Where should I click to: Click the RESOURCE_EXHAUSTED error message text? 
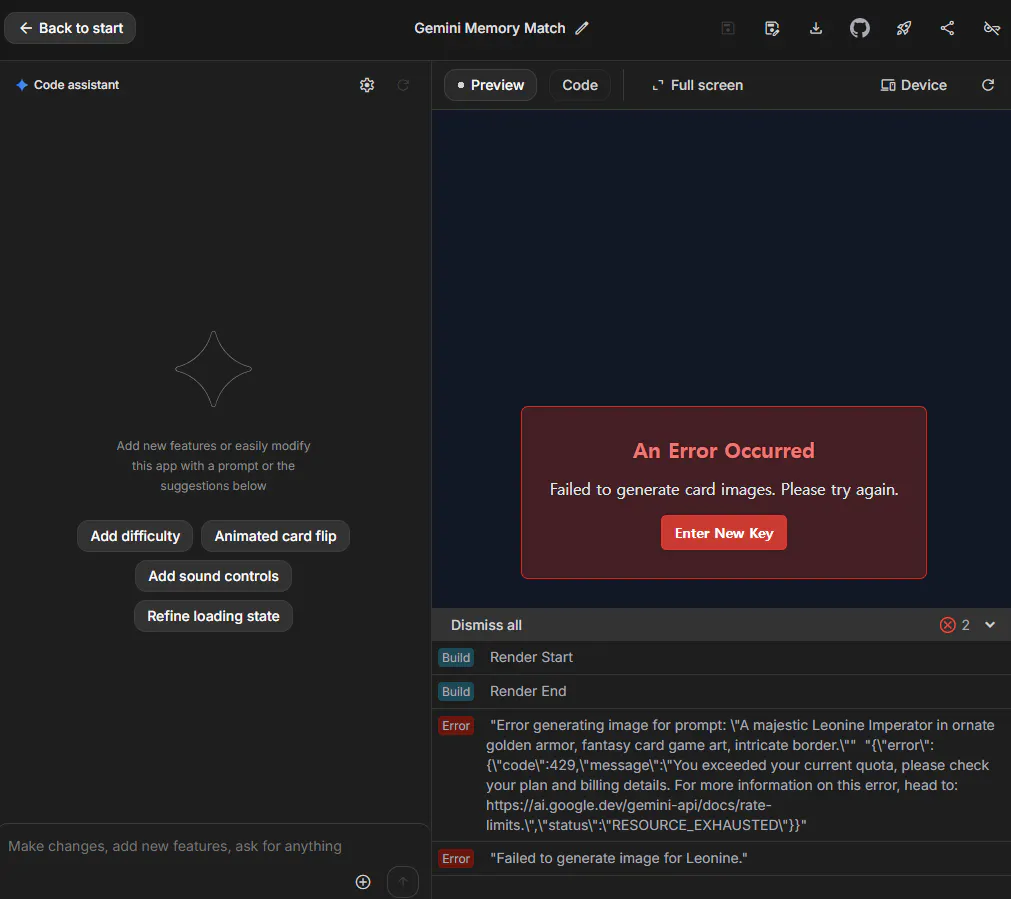point(740,775)
